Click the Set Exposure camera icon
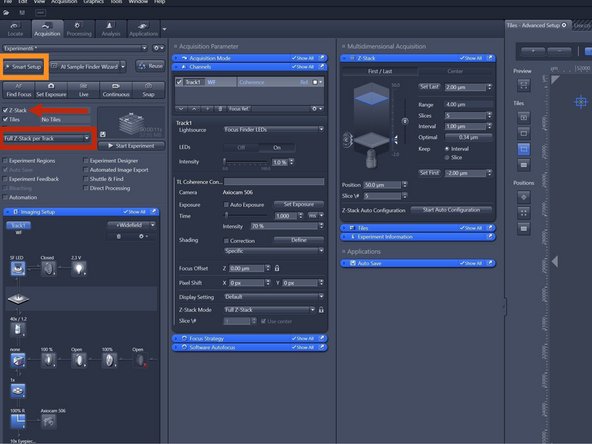 point(51,86)
